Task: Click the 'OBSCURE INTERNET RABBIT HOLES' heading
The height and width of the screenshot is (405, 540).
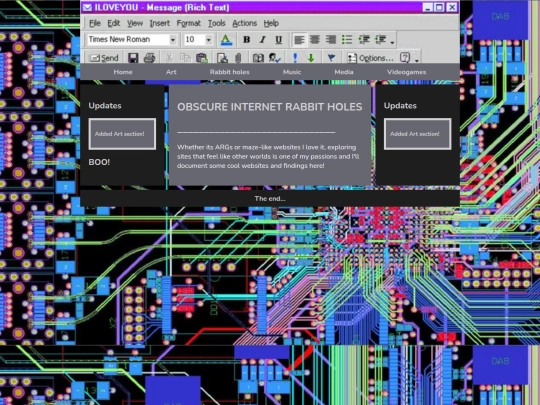Action: click(x=270, y=107)
